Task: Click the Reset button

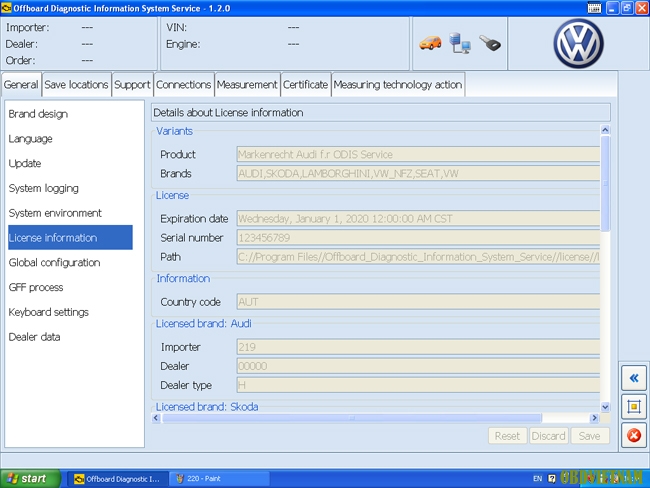Action: [507, 436]
